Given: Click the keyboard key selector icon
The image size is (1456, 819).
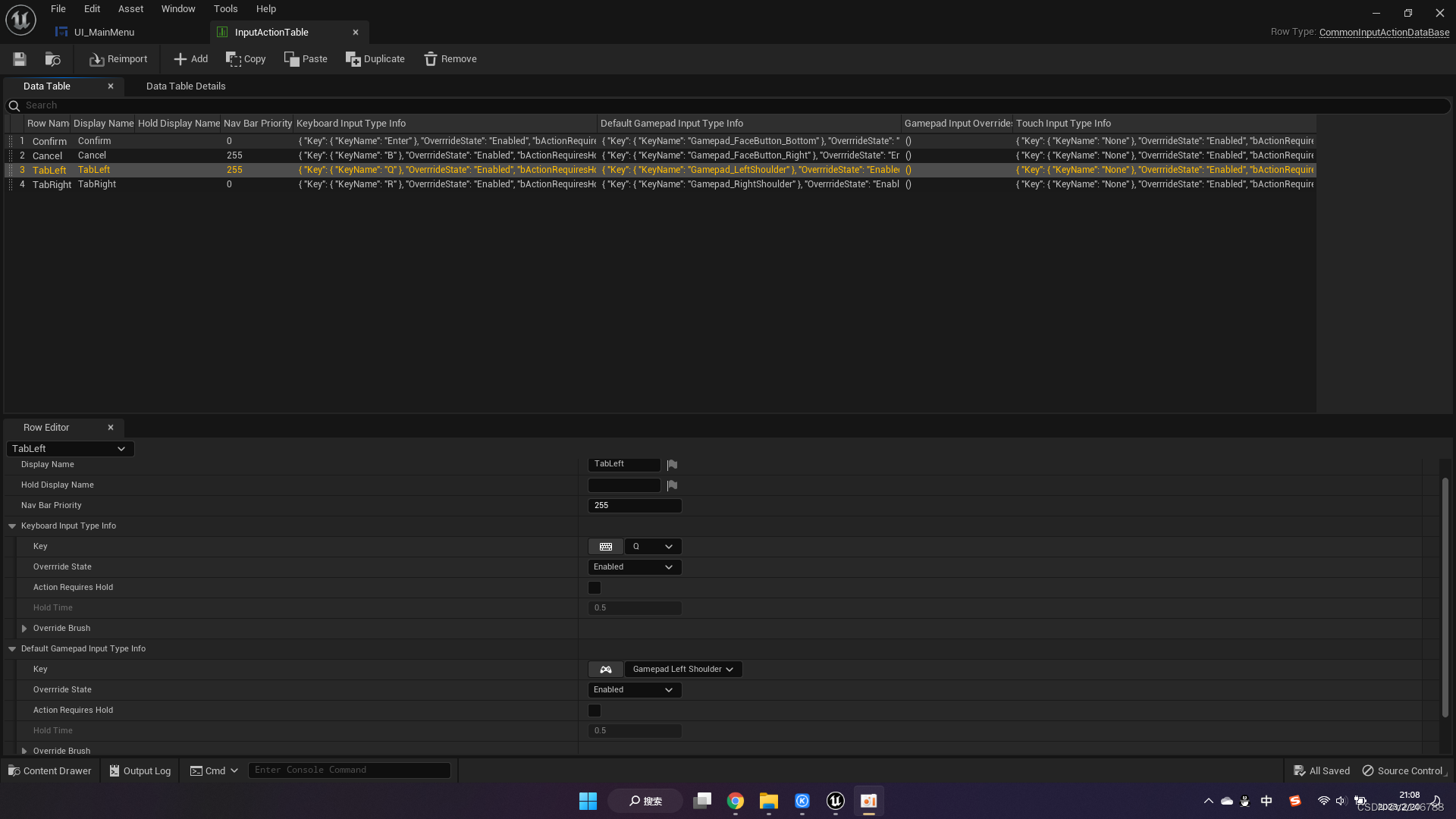Looking at the screenshot, I should (605, 547).
